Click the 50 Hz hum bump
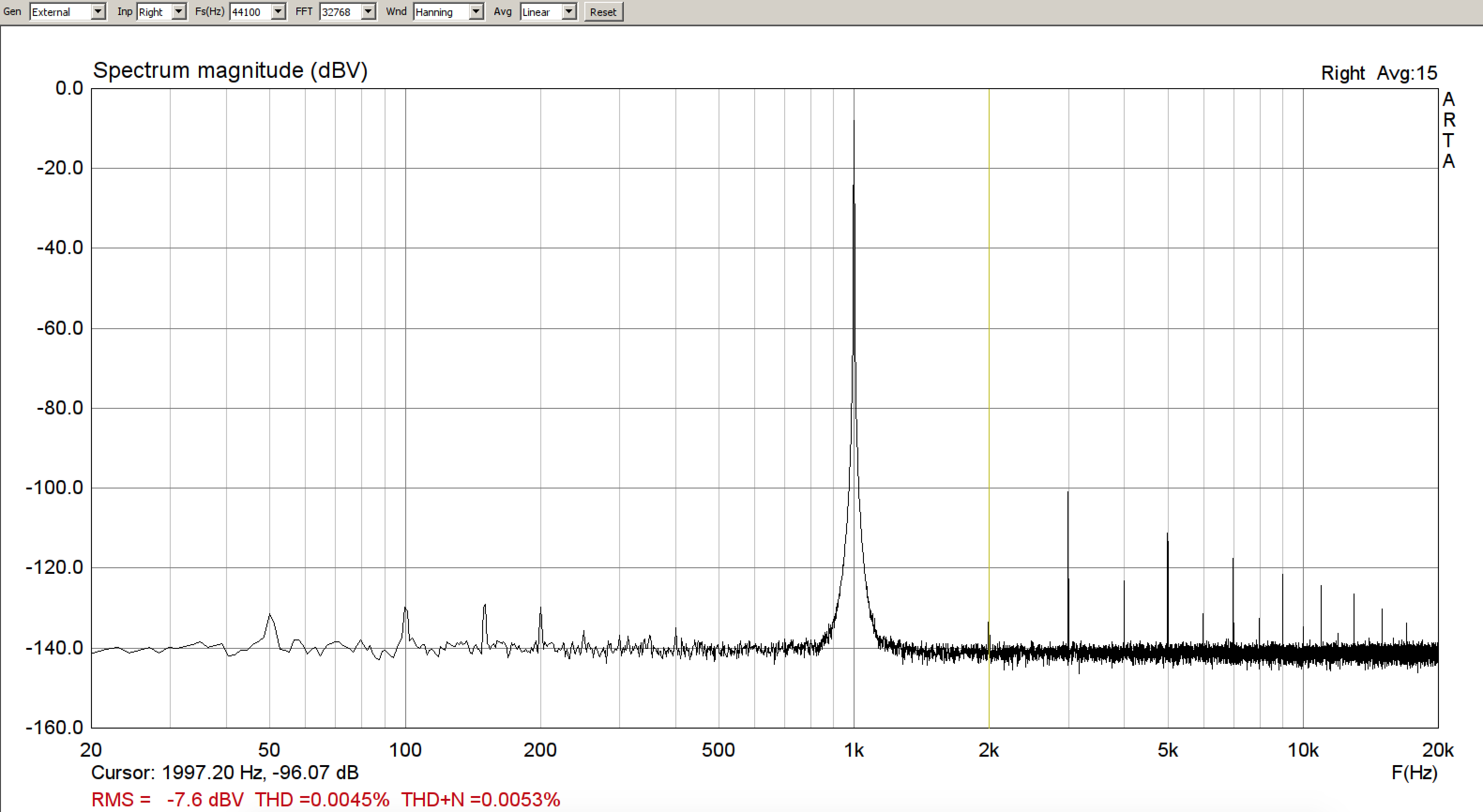Viewport: 1483px width, 812px height. pos(269,617)
